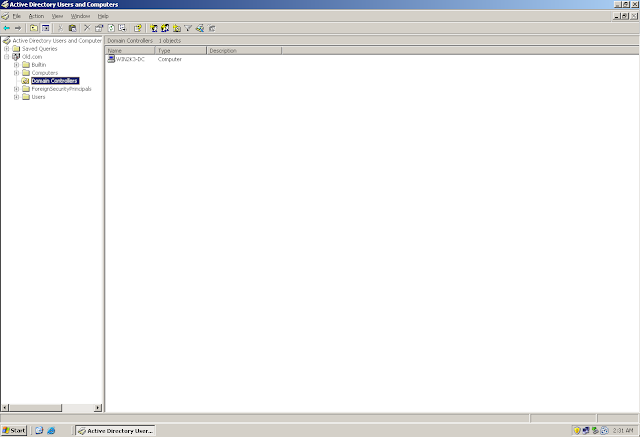
Task: Click the Refresh toolbar icon
Action: pos(111,28)
